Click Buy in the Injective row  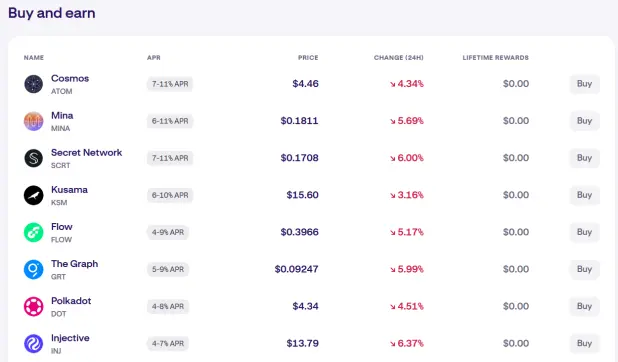[584, 343]
